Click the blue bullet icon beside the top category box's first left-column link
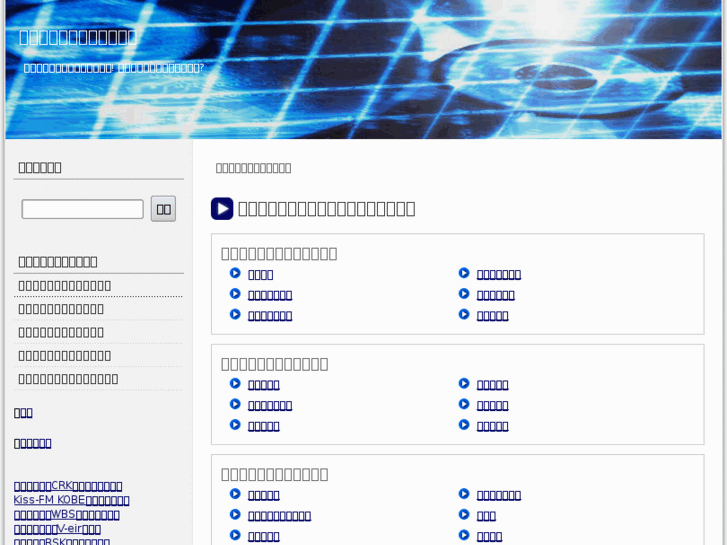The height and width of the screenshot is (545, 727). click(x=235, y=273)
